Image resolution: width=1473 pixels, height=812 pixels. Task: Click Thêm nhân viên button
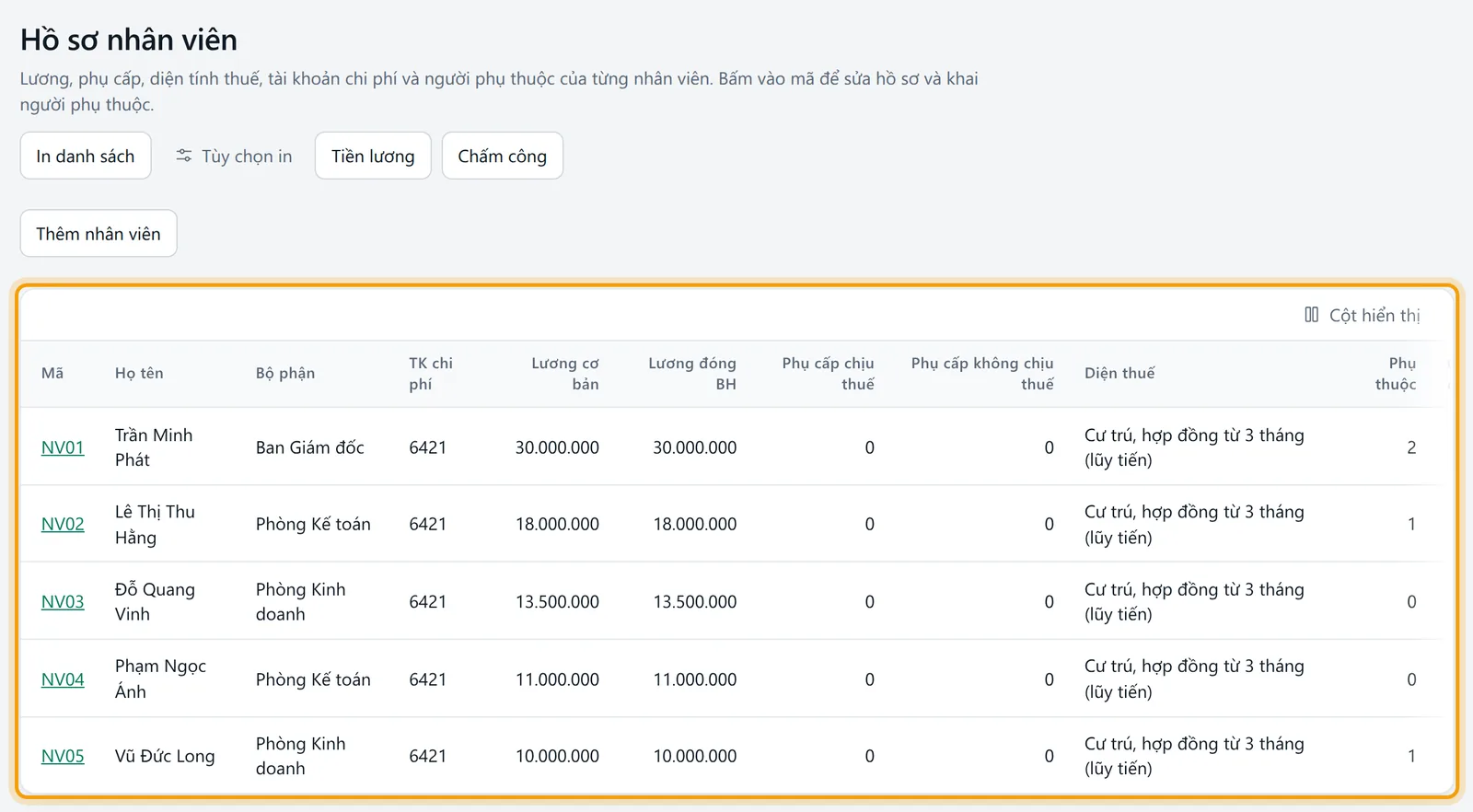99,234
